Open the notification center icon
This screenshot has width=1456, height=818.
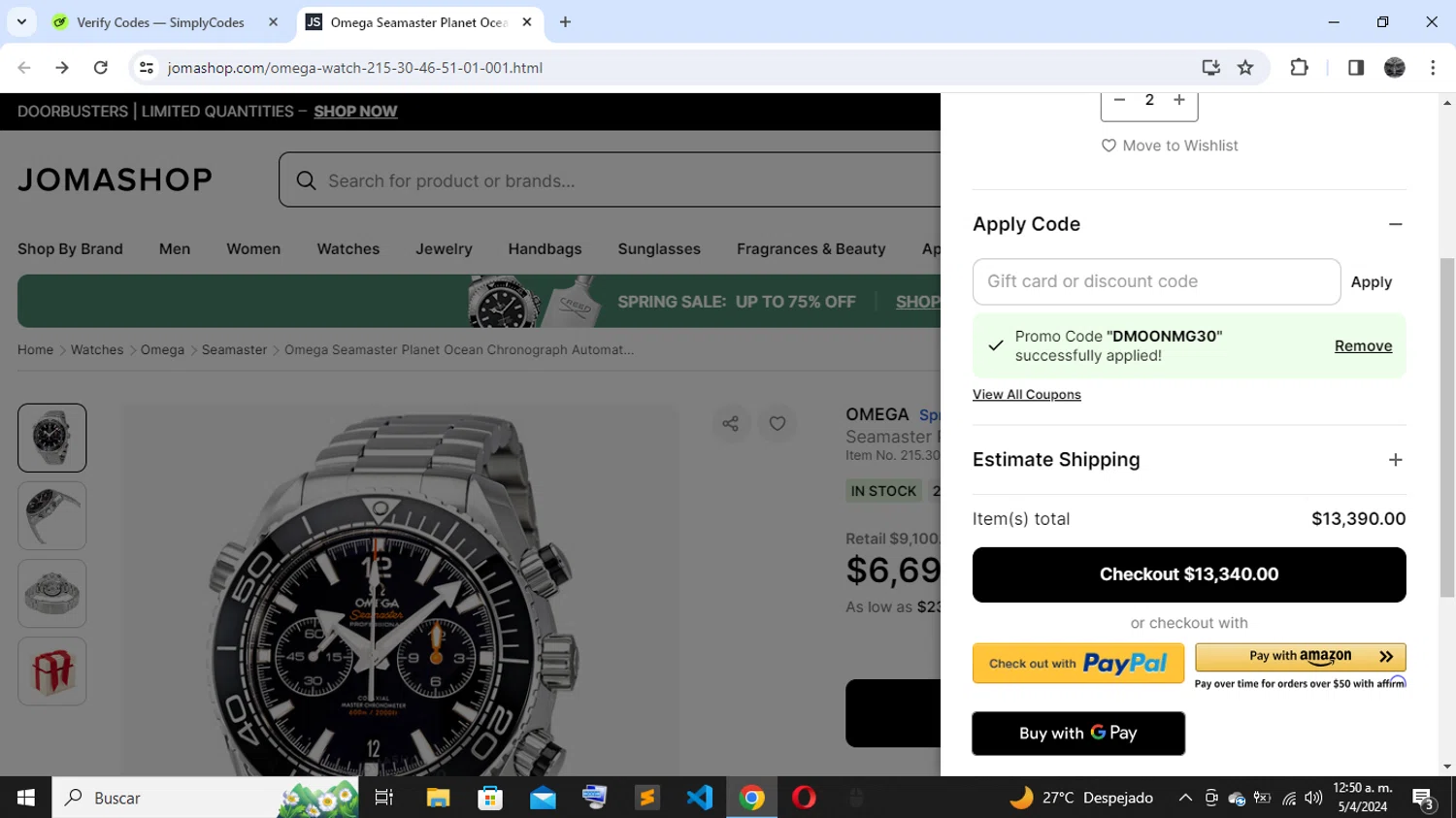pos(1424,799)
